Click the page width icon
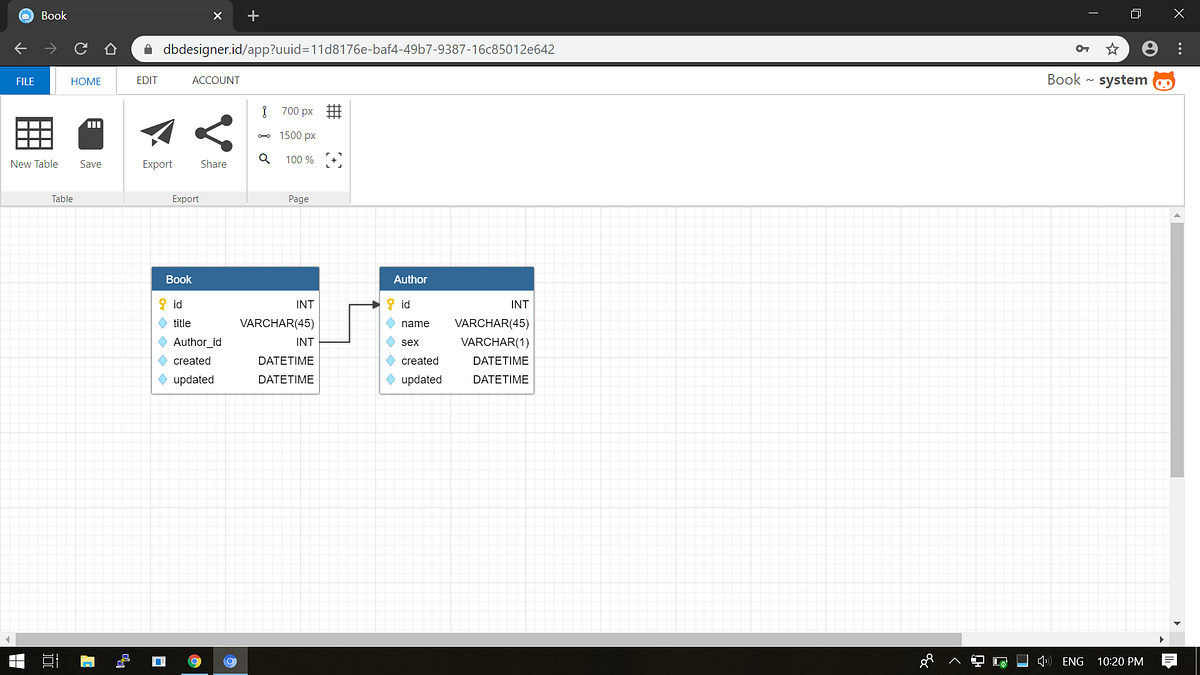This screenshot has height=675, width=1200. (264, 135)
